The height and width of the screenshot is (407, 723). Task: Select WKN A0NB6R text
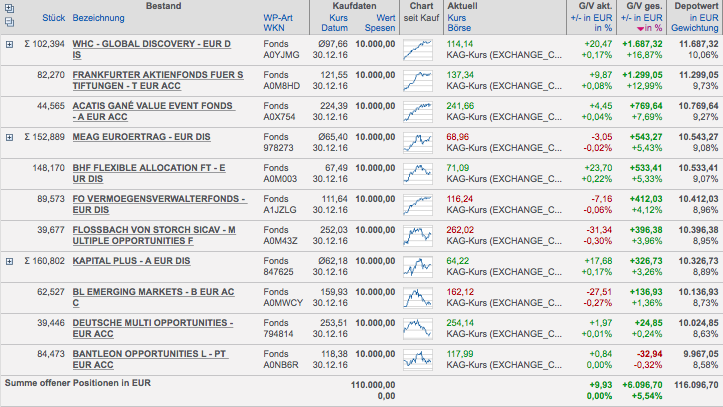[281, 364]
